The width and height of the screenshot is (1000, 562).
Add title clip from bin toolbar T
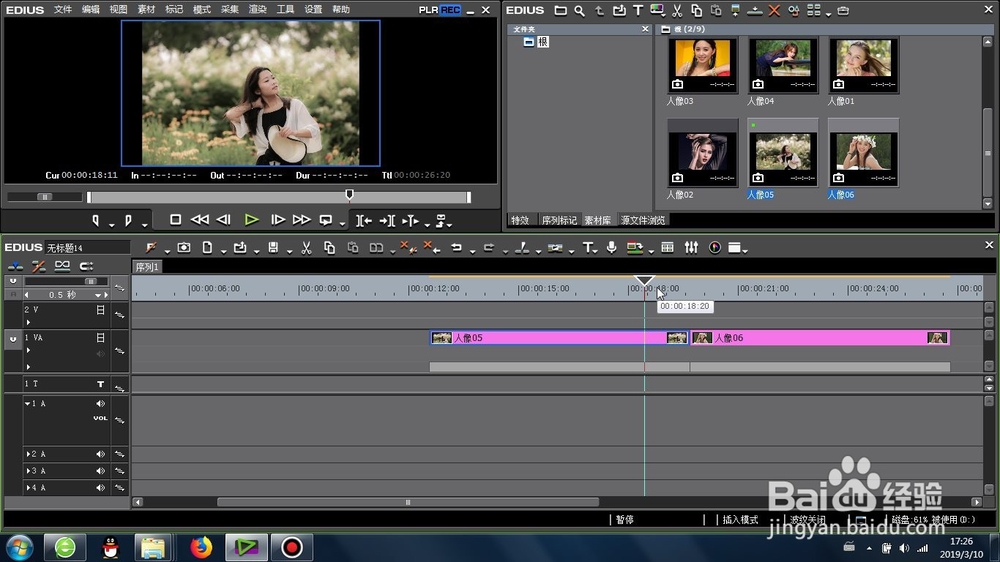(638, 11)
